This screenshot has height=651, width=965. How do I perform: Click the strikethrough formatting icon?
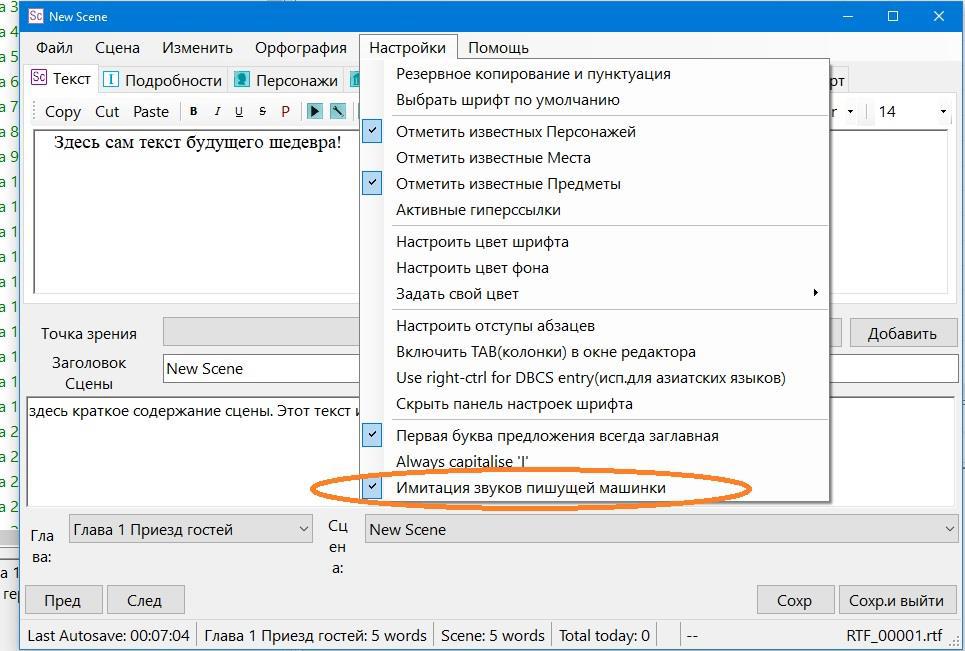click(x=262, y=111)
